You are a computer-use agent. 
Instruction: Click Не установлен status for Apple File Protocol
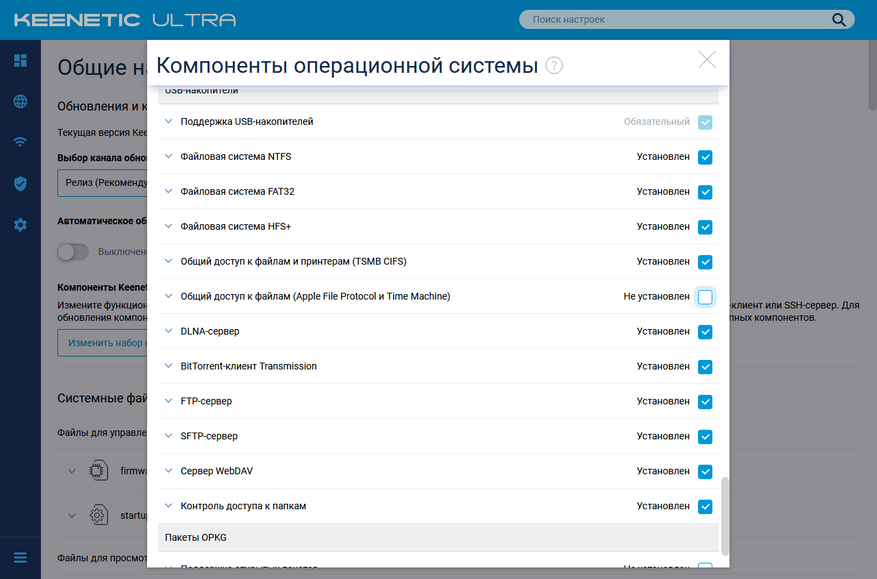pyautogui.click(x=656, y=296)
